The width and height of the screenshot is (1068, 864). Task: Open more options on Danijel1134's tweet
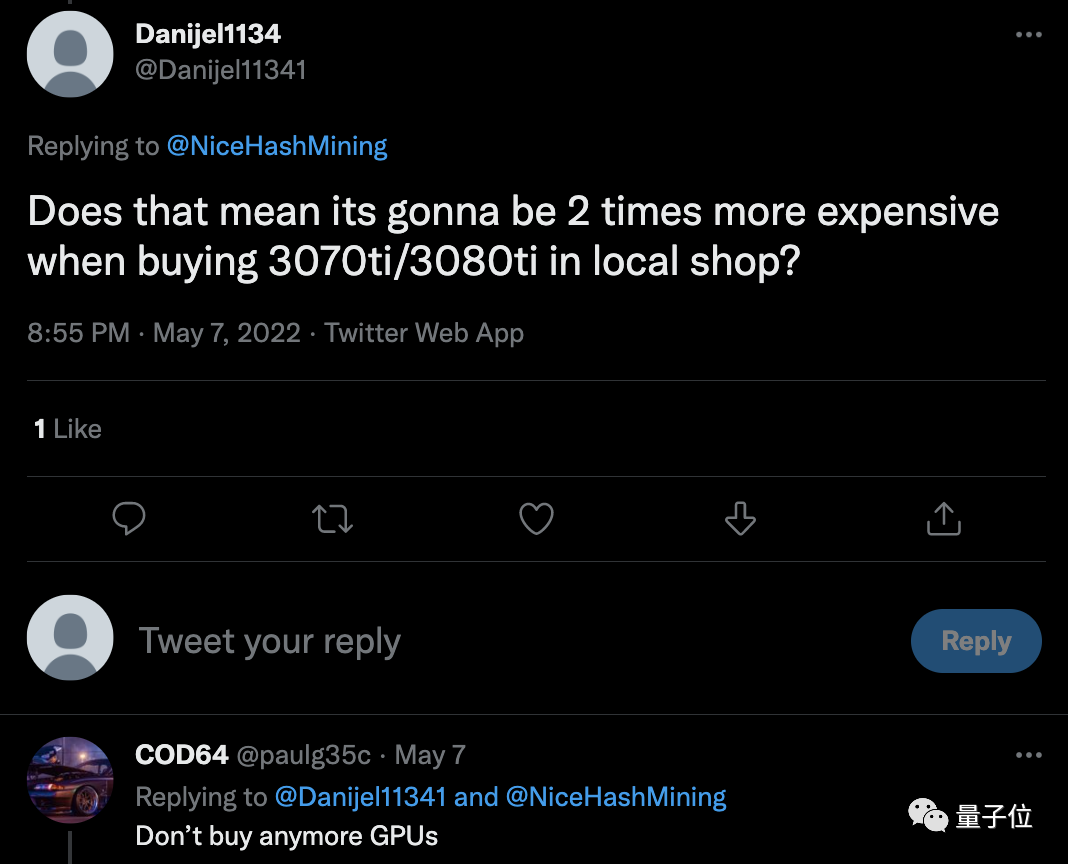(x=1028, y=35)
